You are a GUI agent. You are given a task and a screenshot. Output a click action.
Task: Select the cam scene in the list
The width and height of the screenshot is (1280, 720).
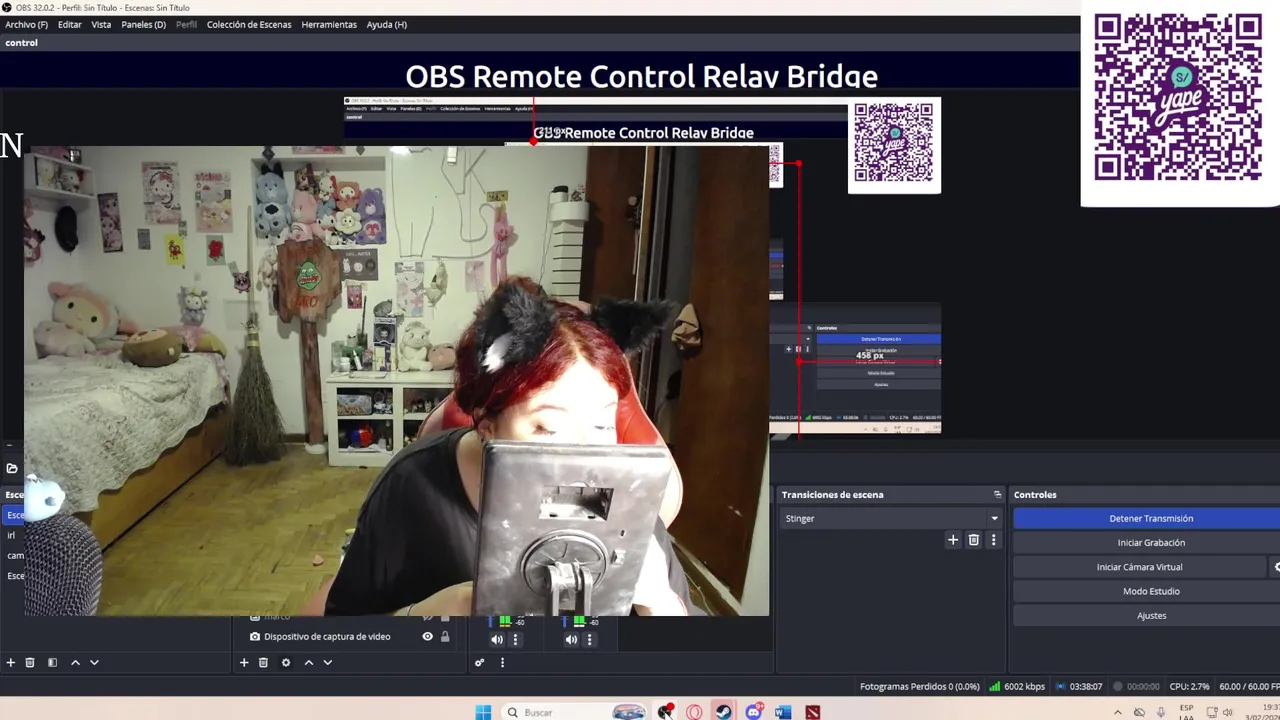click(14, 555)
